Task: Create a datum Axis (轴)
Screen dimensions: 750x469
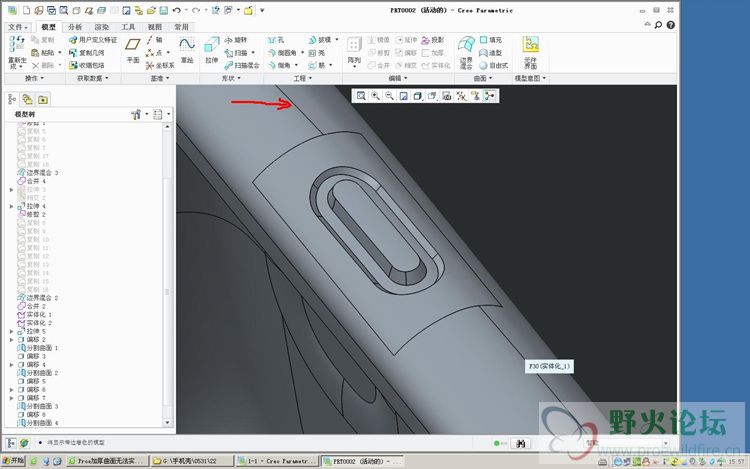Action: coord(154,40)
